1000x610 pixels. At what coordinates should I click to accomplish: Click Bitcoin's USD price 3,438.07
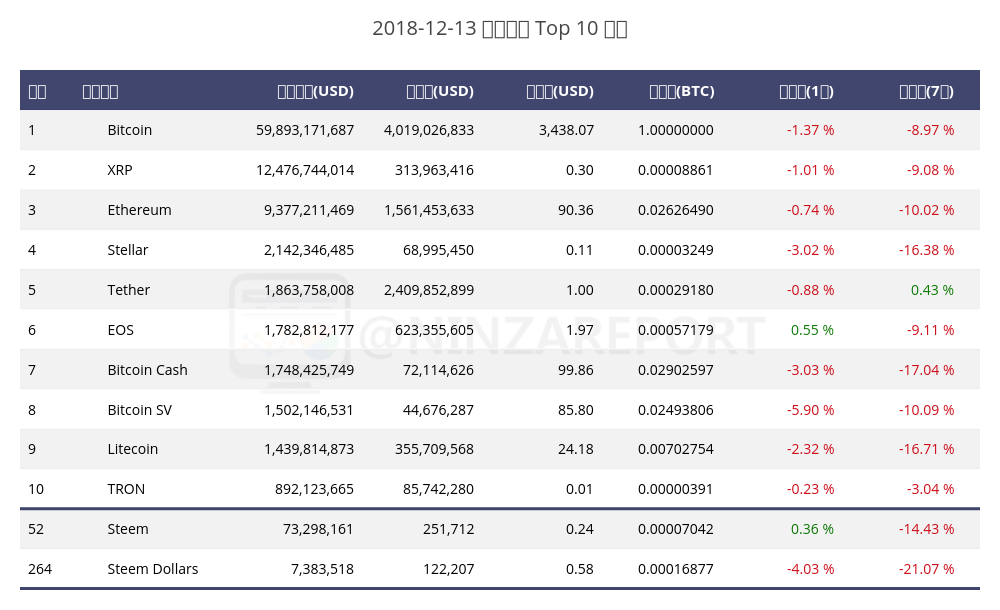point(566,130)
